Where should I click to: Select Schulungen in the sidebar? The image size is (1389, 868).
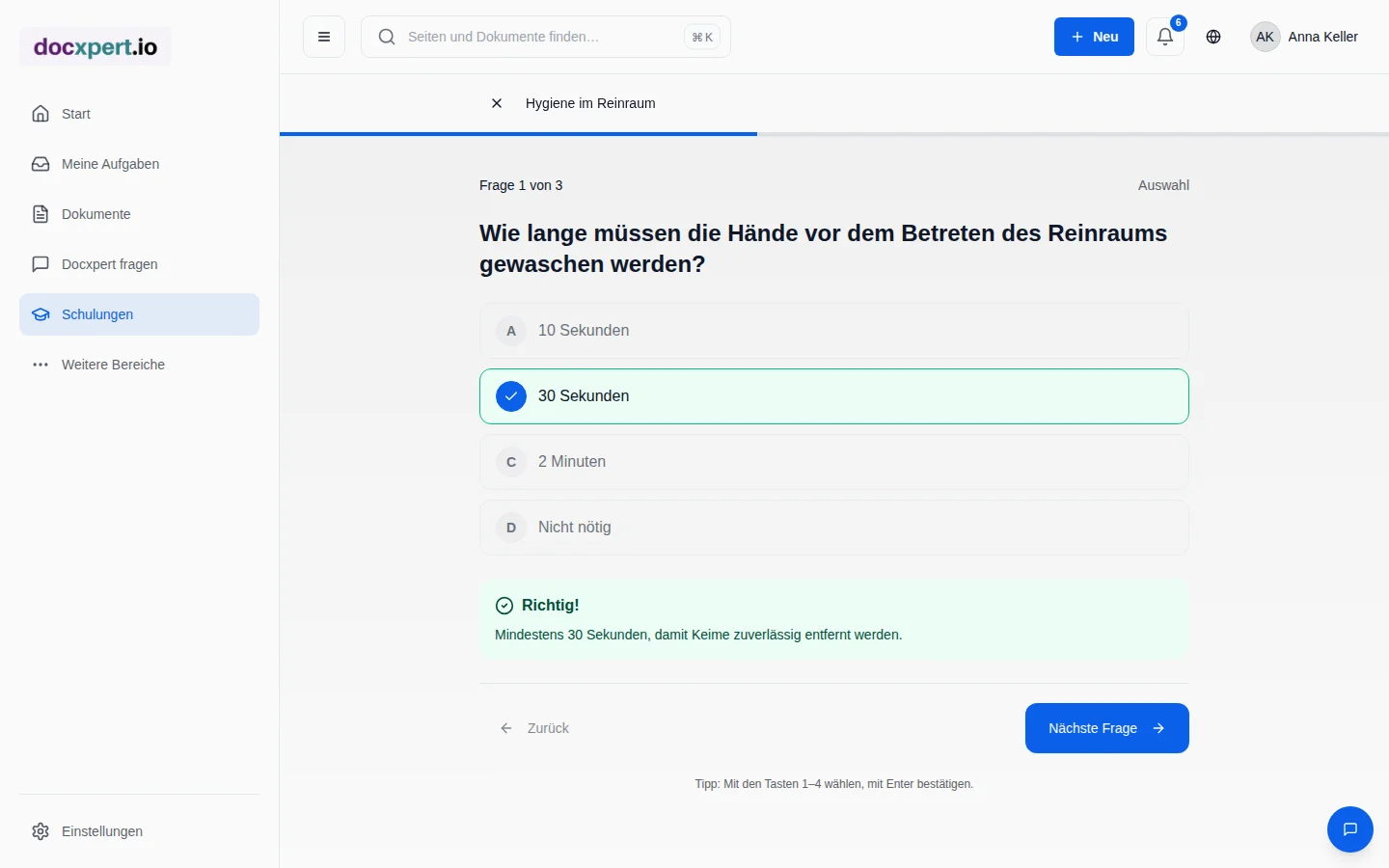tap(139, 314)
